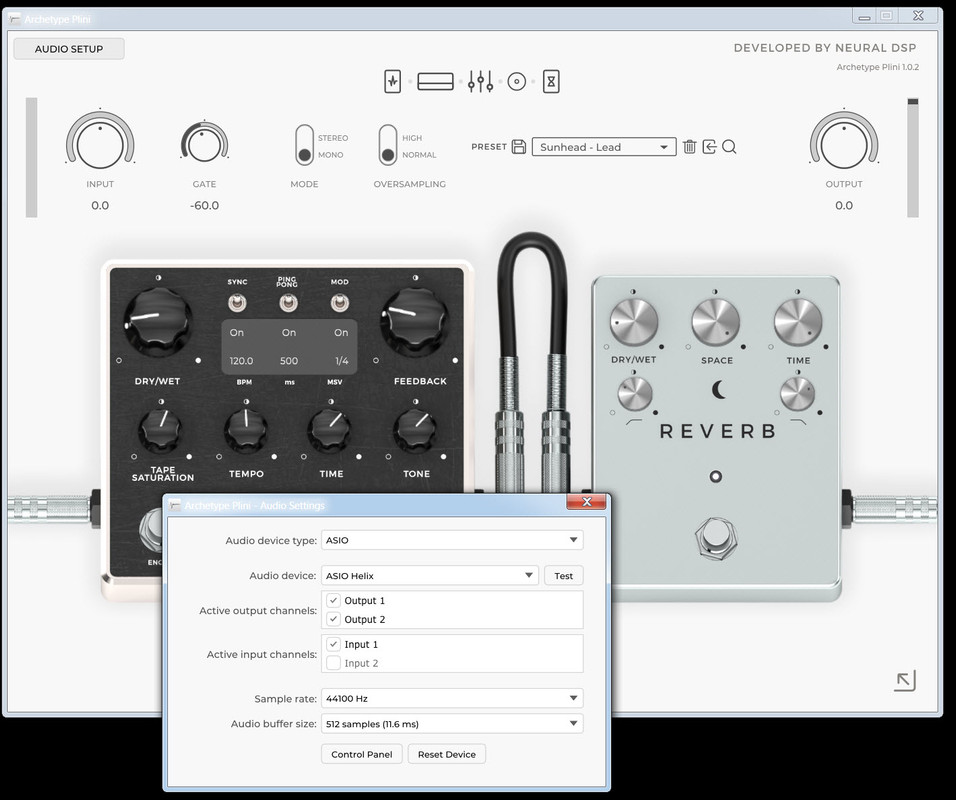Click the reverb pedal footswitch
The width and height of the screenshot is (956, 800).
point(716,538)
